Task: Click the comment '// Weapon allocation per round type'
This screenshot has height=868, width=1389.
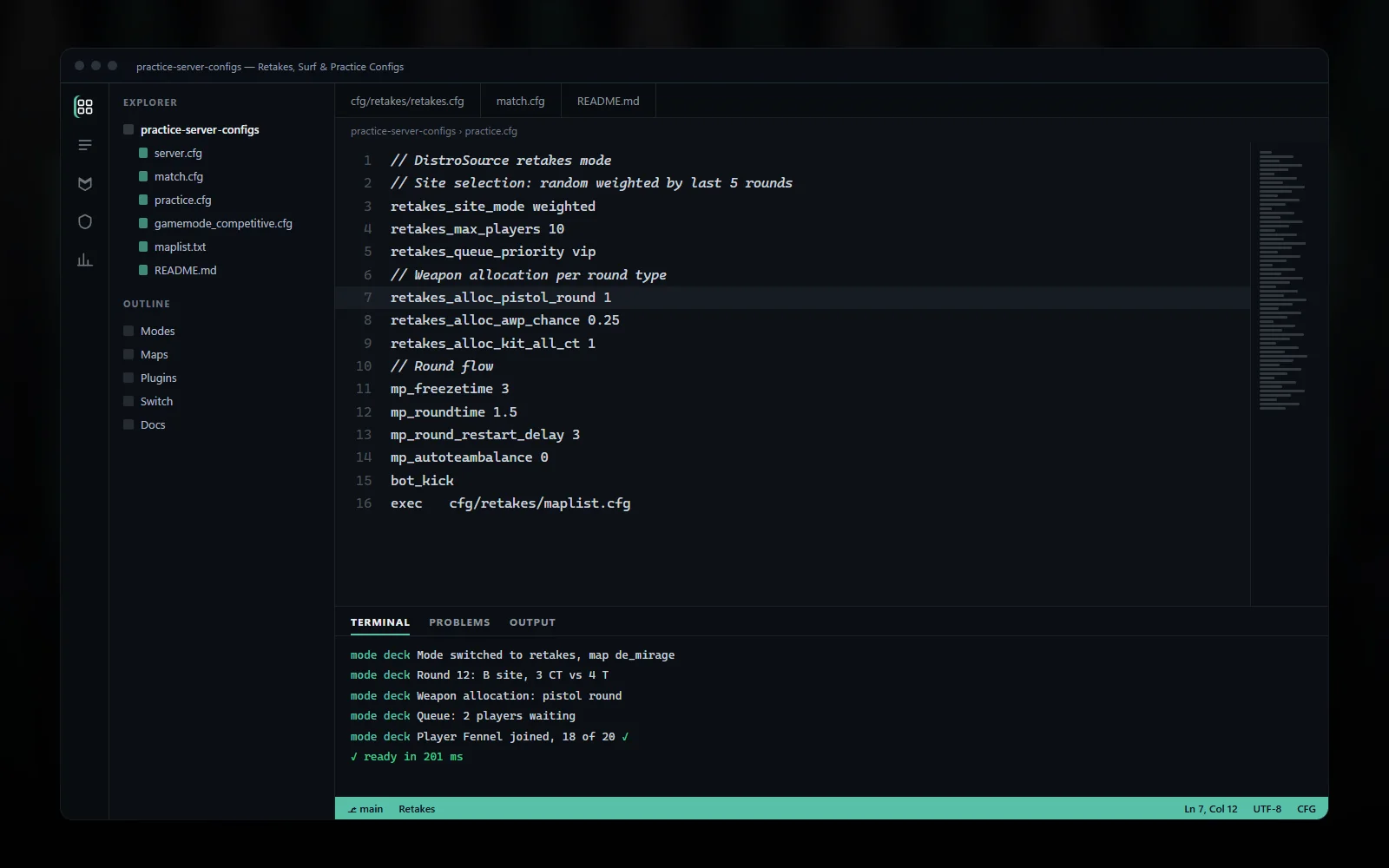Action: pos(528,275)
